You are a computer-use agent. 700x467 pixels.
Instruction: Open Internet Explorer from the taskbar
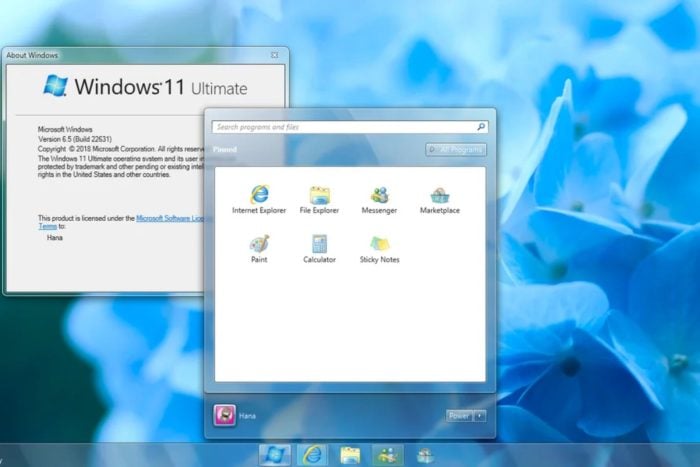point(312,455)
